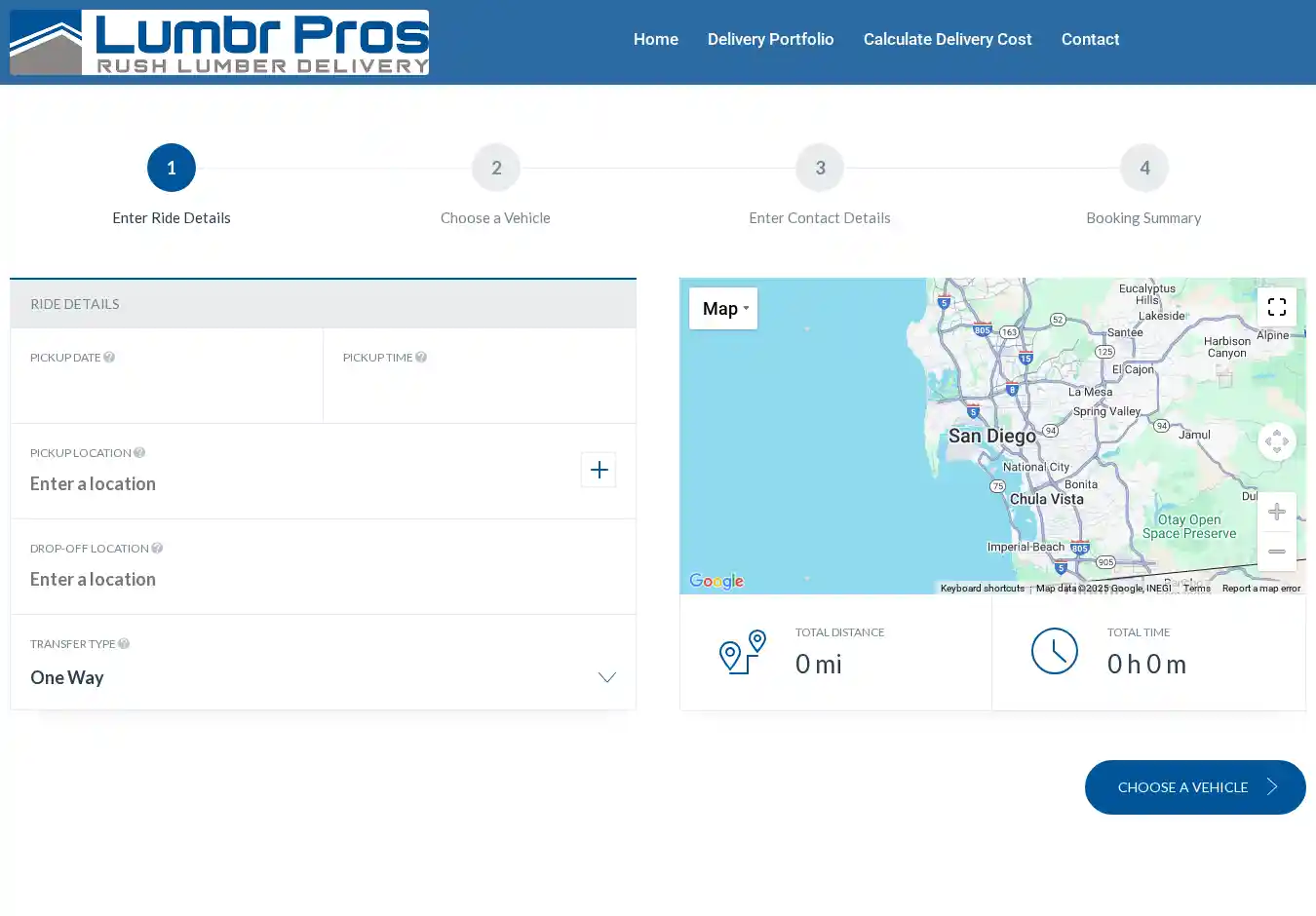This screenshot has height=916, width=1316.
Task: Zoom in on the map
Action: [1276, 513]
